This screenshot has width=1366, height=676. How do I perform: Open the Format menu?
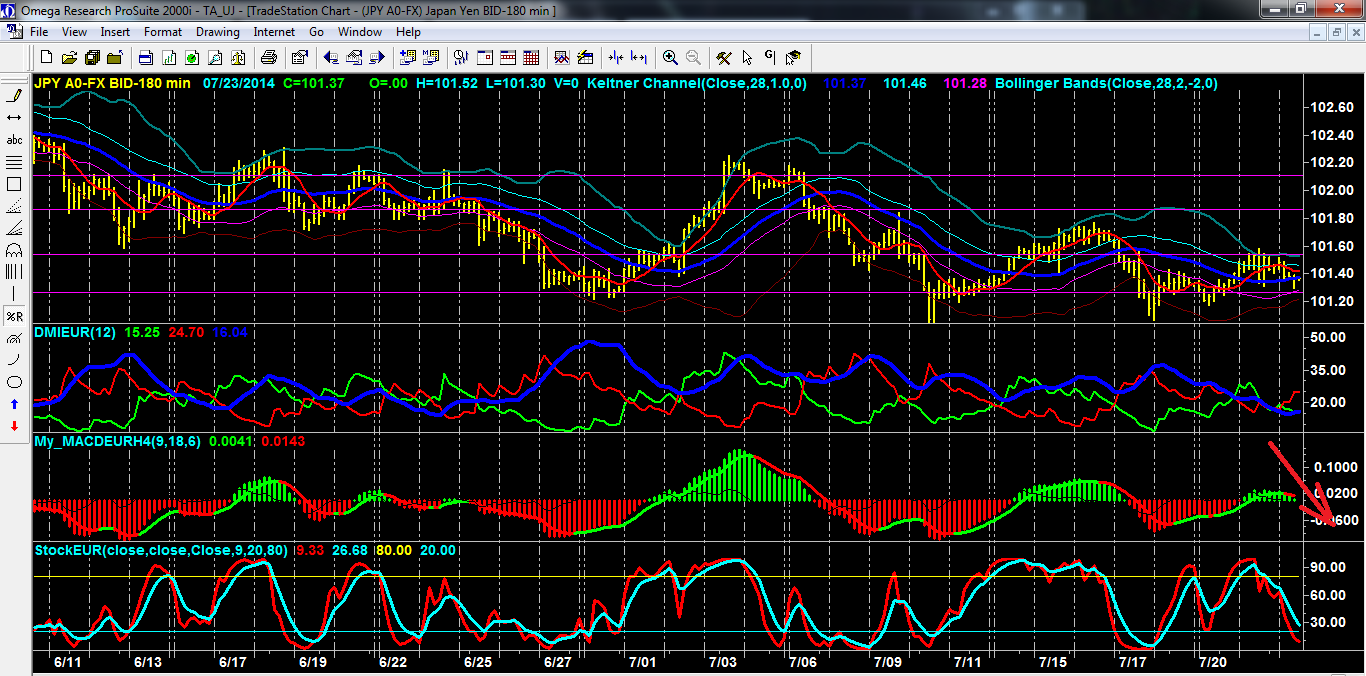pos(163,32)
